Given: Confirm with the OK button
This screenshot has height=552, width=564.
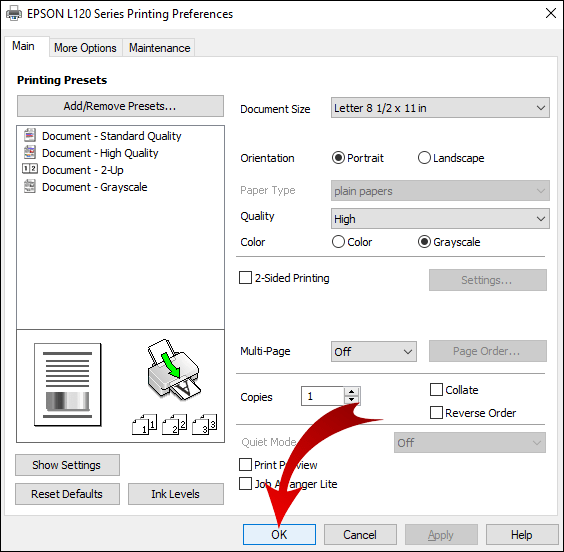Looking at the screenshot, I should (x=279, y=535).
